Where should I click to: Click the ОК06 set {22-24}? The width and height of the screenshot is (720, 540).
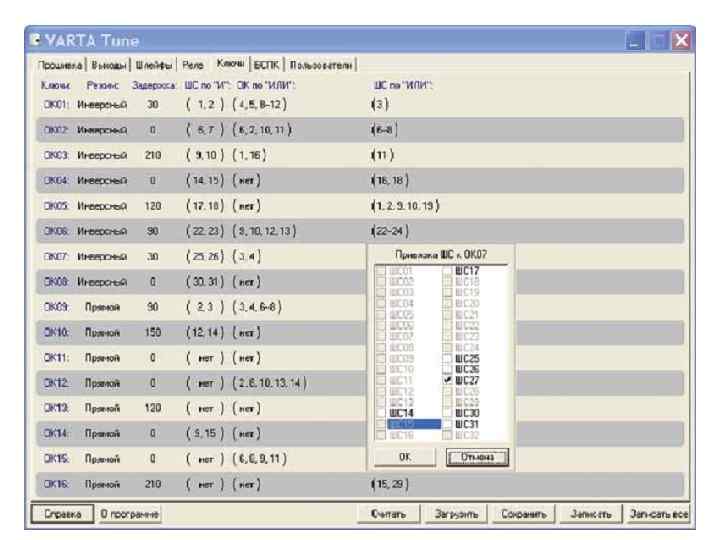(389, 231)
